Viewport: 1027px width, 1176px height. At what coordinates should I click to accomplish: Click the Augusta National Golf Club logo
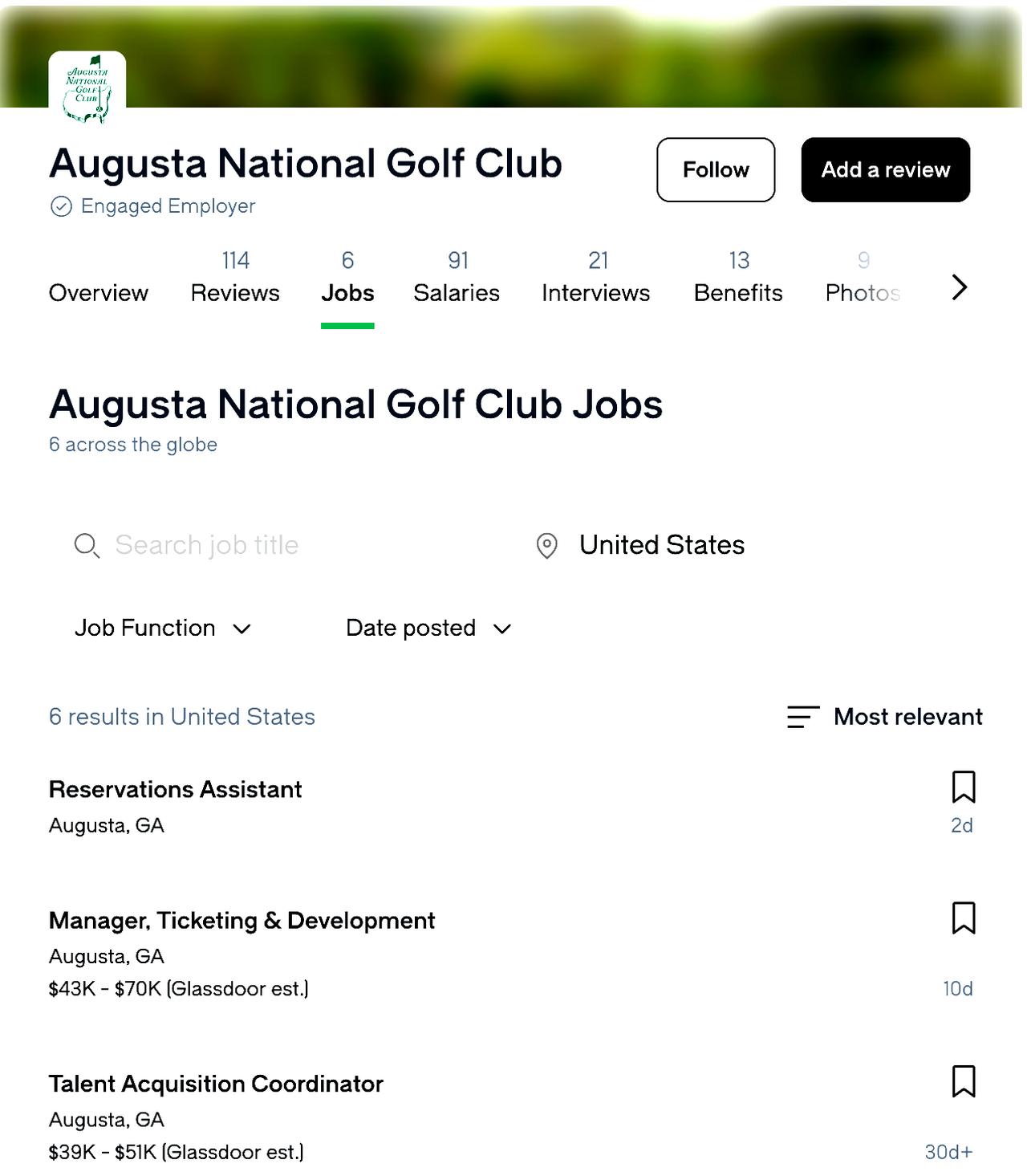click(87, 89)
